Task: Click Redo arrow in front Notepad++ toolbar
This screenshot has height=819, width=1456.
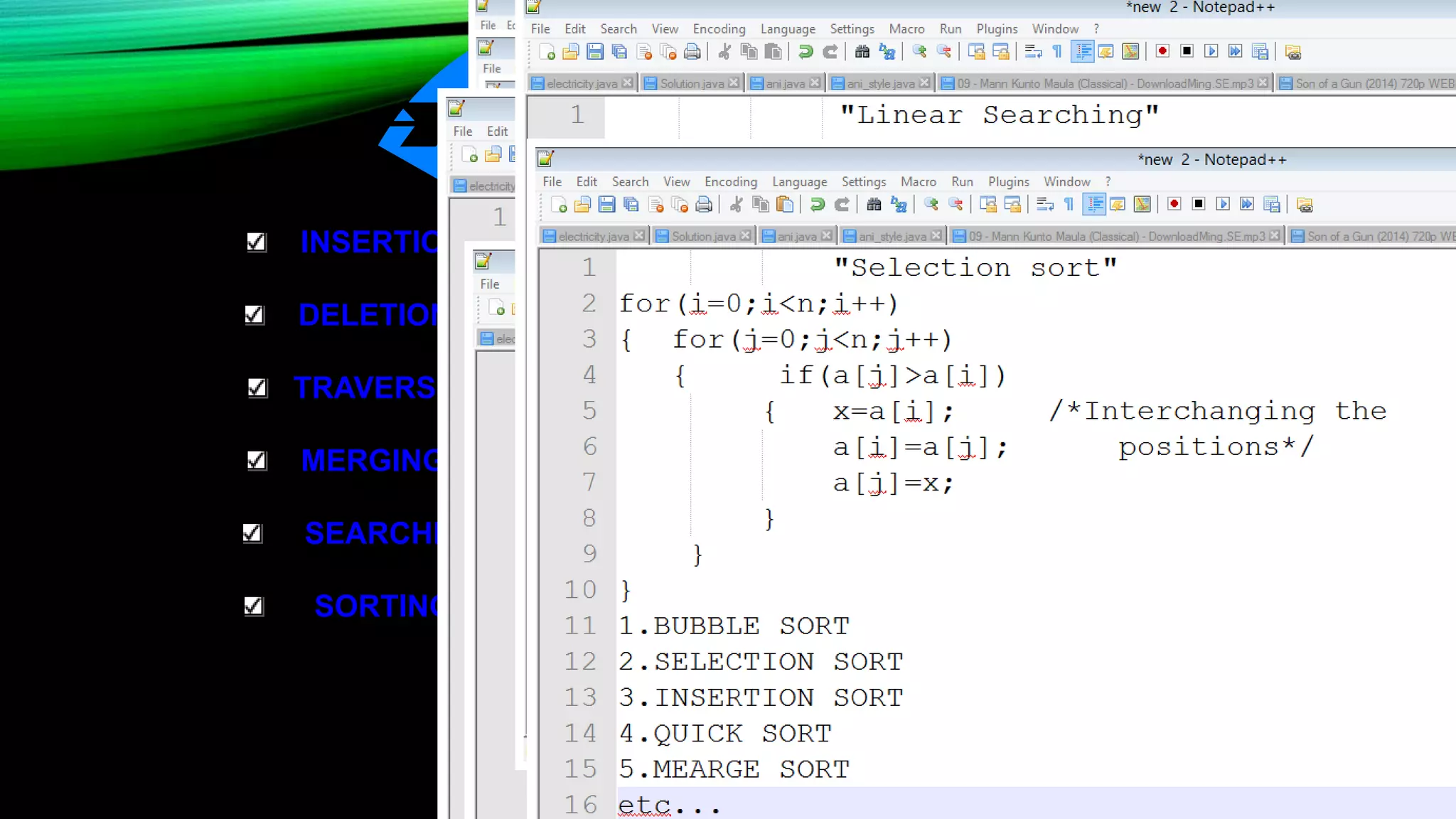Action: 842,205
